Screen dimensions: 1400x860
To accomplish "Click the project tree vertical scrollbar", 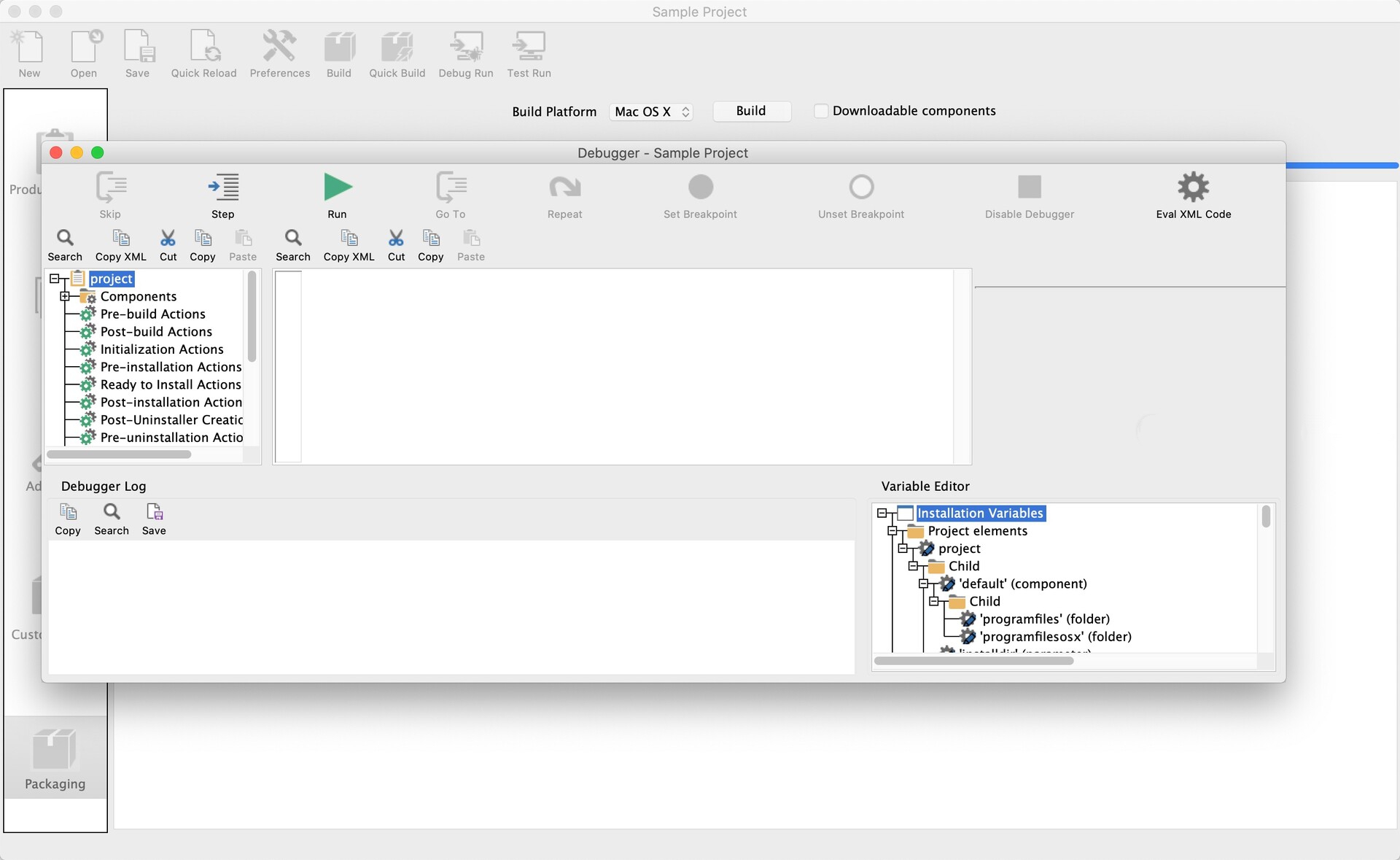I will pos(252,317).
